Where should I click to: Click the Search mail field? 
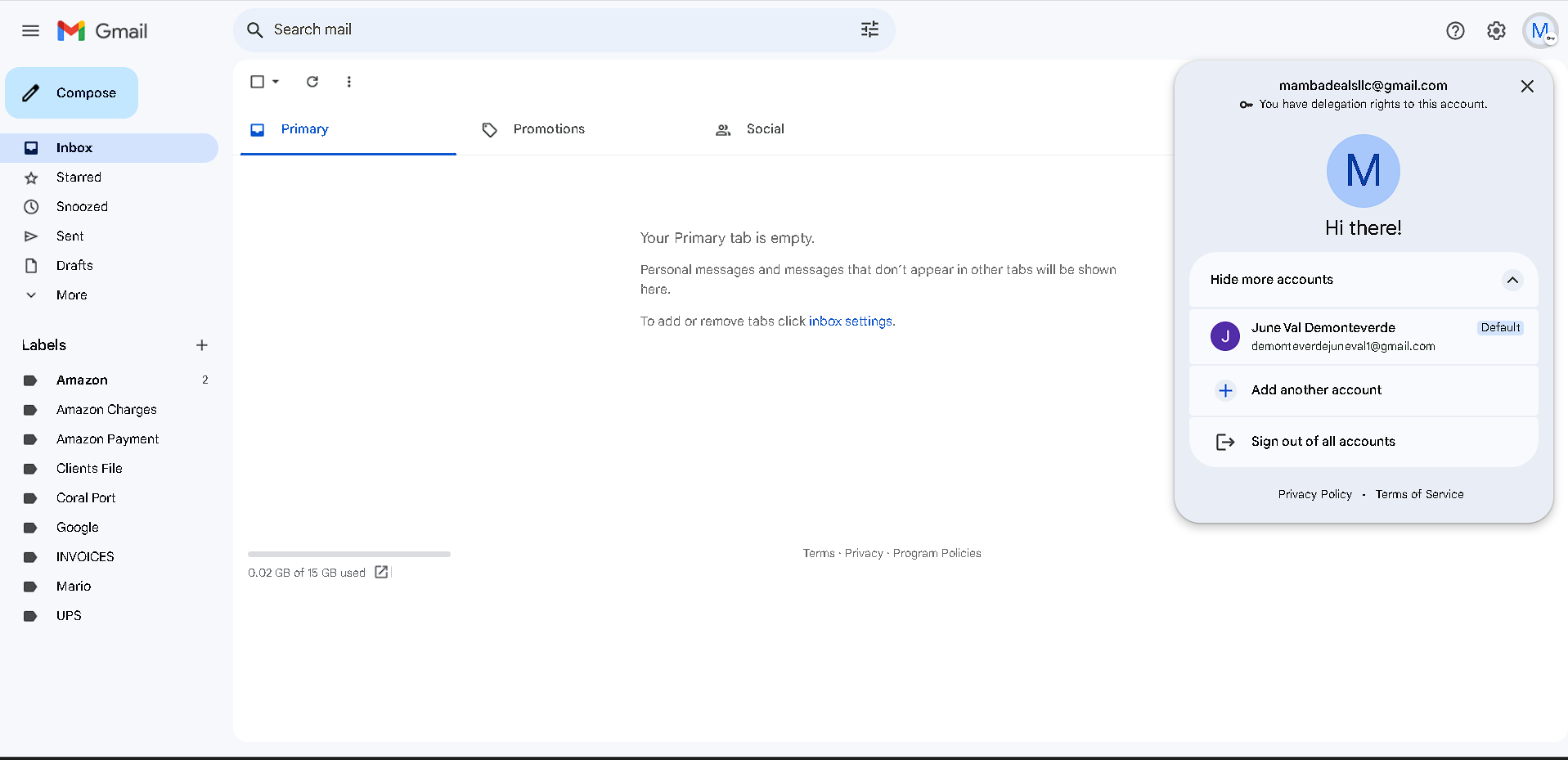[x=564, y=30]
